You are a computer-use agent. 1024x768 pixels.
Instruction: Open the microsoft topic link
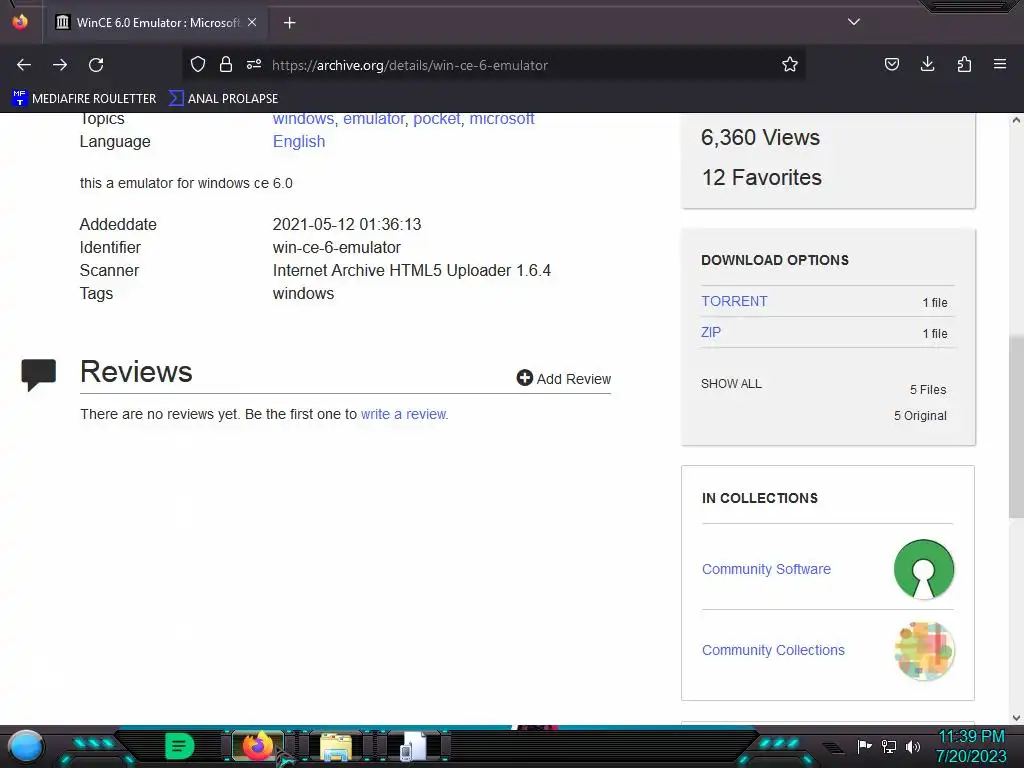click(502, 119)
